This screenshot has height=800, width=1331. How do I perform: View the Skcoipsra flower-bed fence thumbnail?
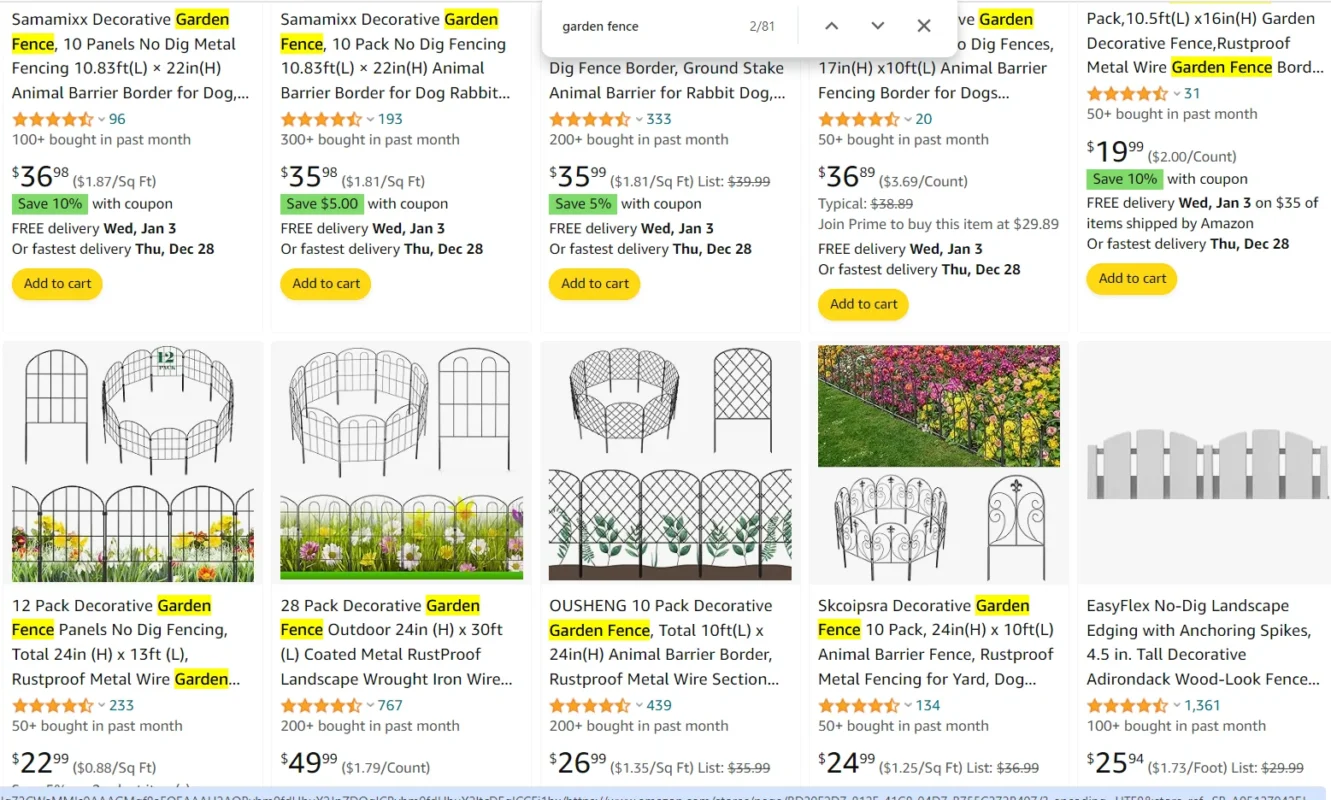pos(938,407)
